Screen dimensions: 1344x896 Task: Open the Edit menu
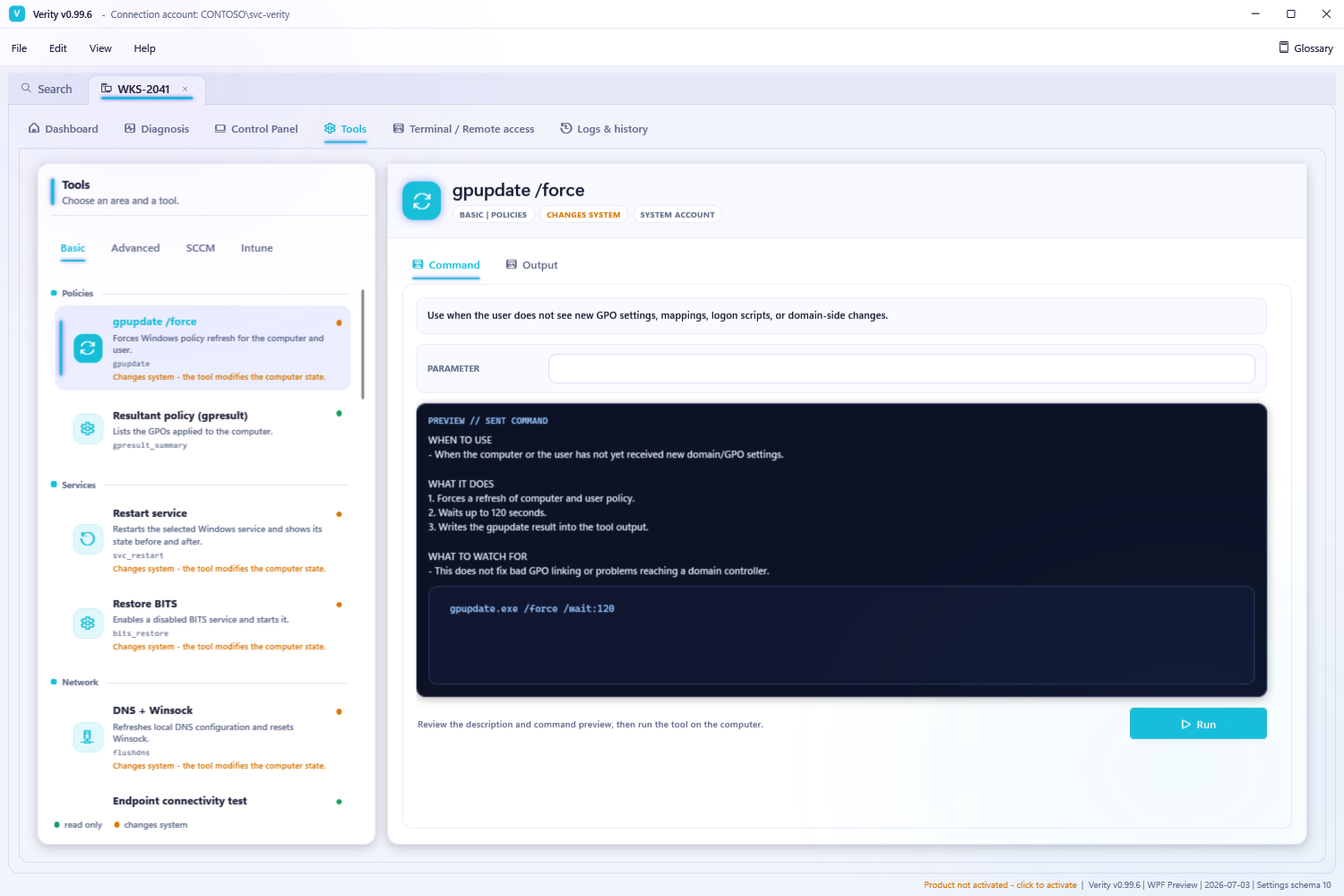58,48
